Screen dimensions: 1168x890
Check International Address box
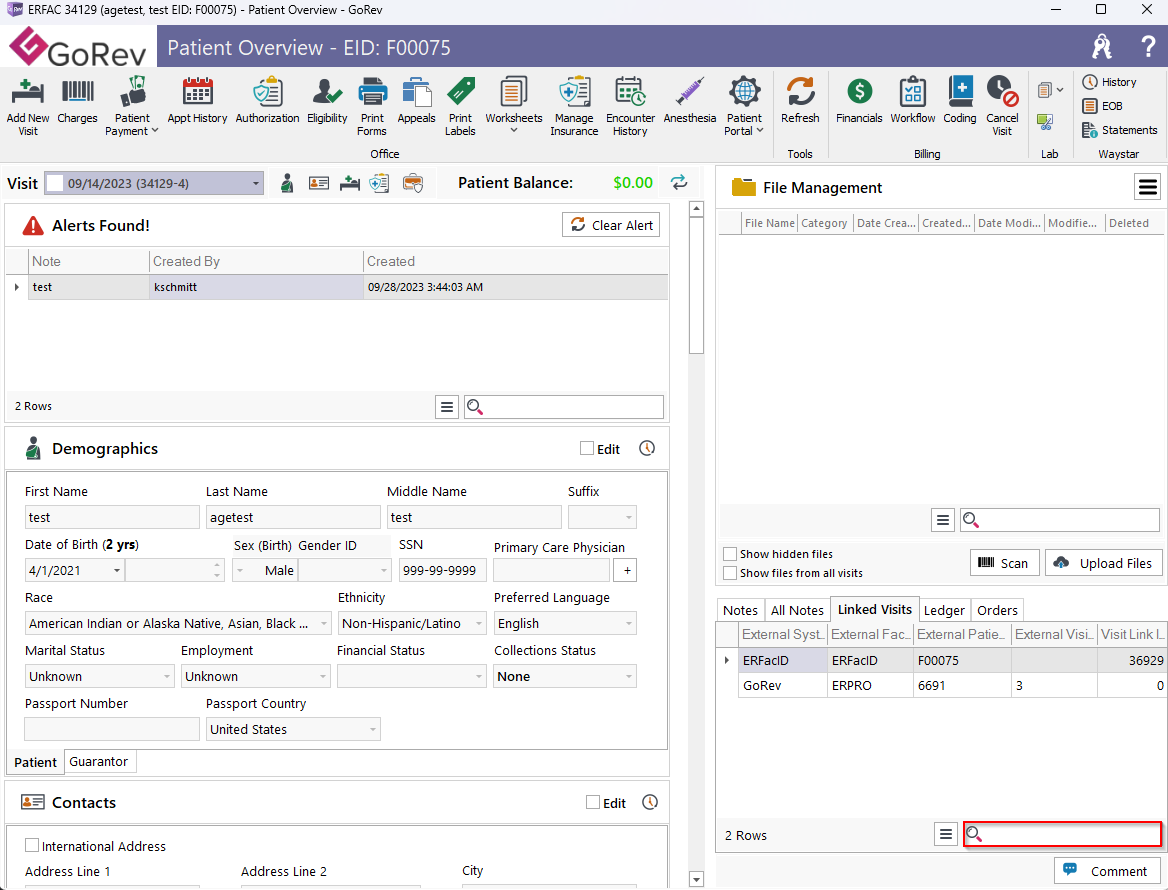tap(32, 845)
